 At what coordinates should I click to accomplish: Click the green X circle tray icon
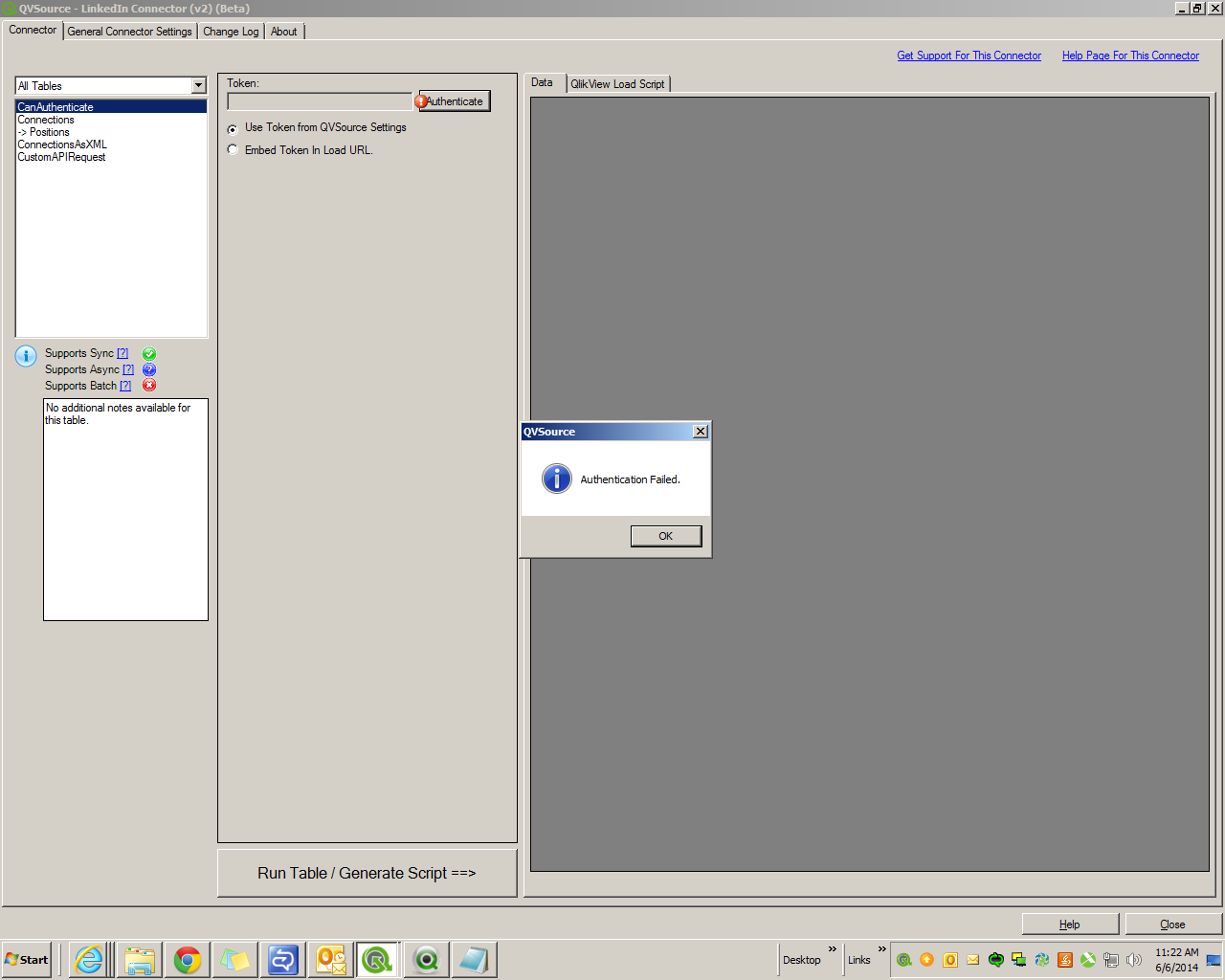(x=1088, y=960)
